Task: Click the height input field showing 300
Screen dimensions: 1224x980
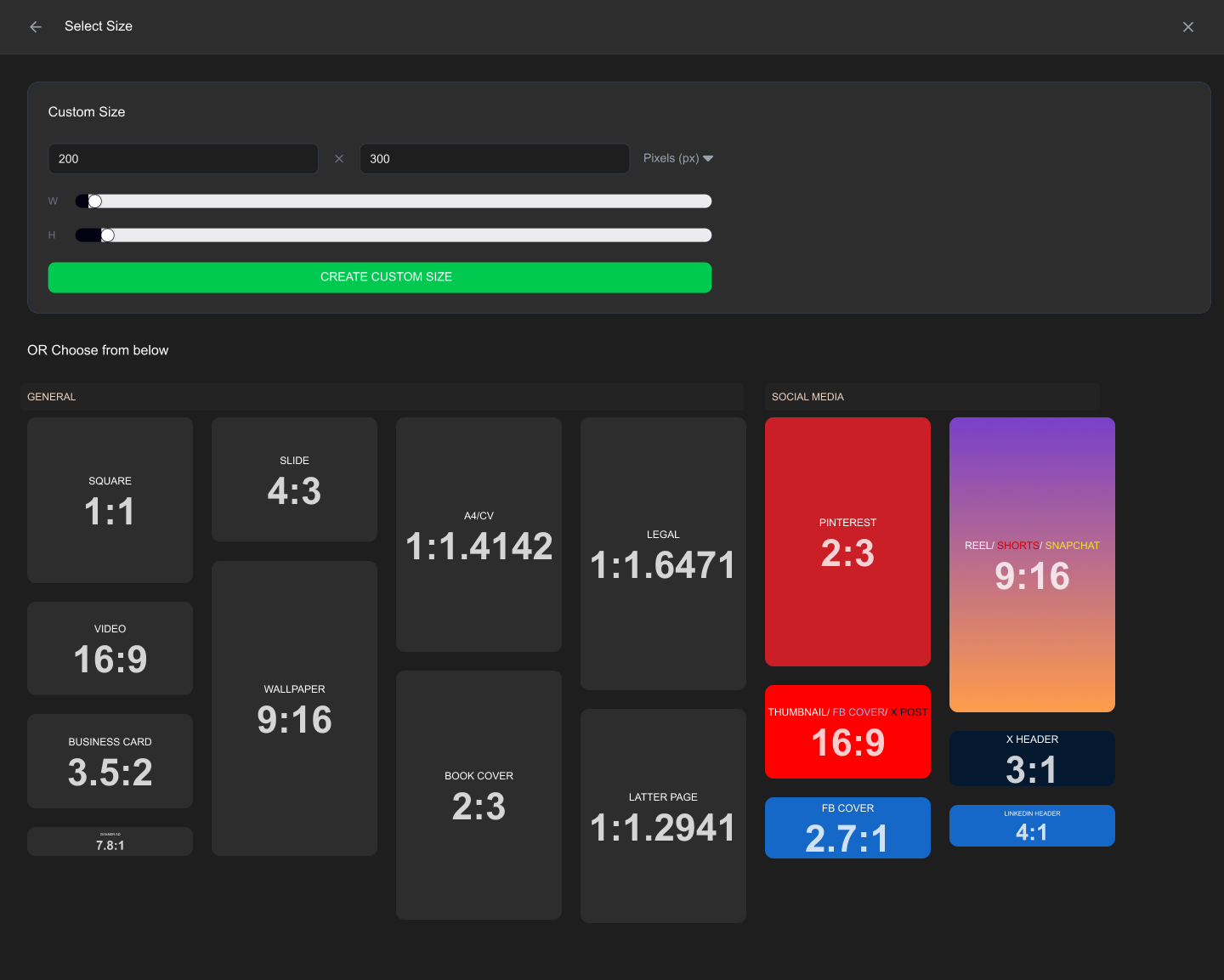Action: (x=494, y=159)
